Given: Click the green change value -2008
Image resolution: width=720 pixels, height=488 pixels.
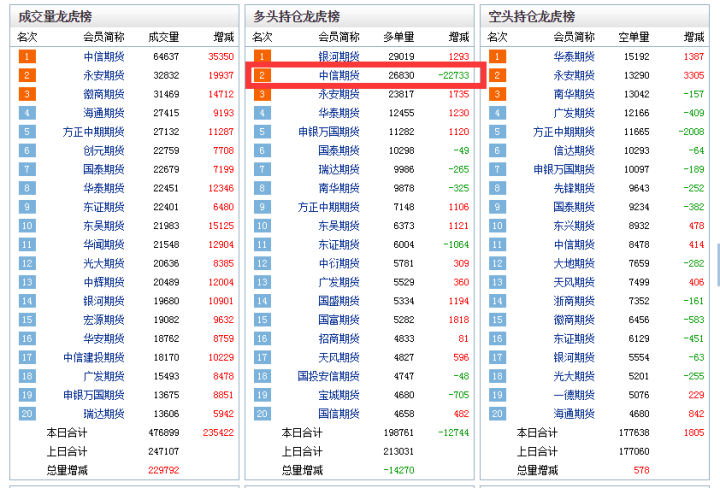Looking at the screenshot, I should 692,132.
